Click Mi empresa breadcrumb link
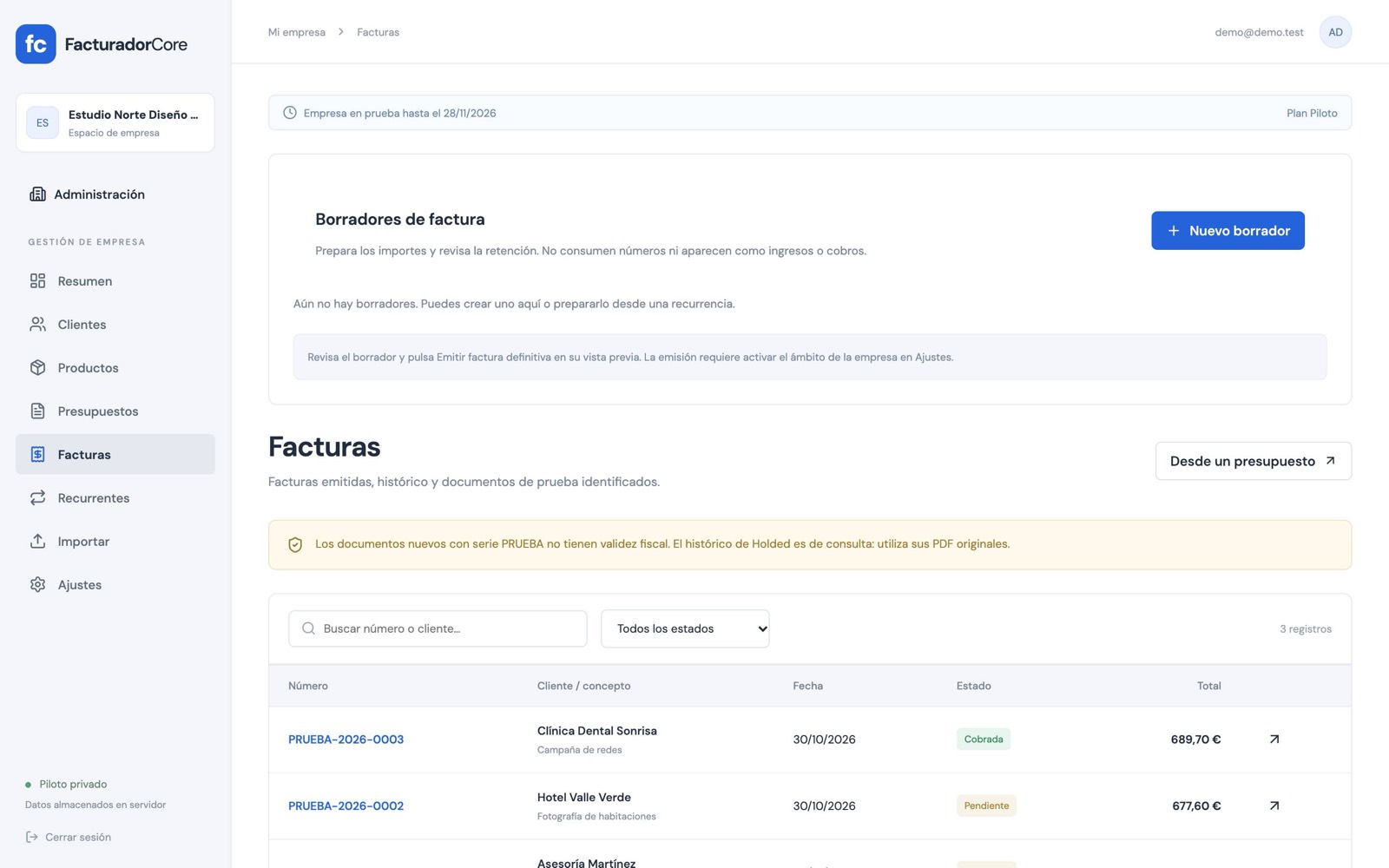1389x868 pixels. coord(297,32)
